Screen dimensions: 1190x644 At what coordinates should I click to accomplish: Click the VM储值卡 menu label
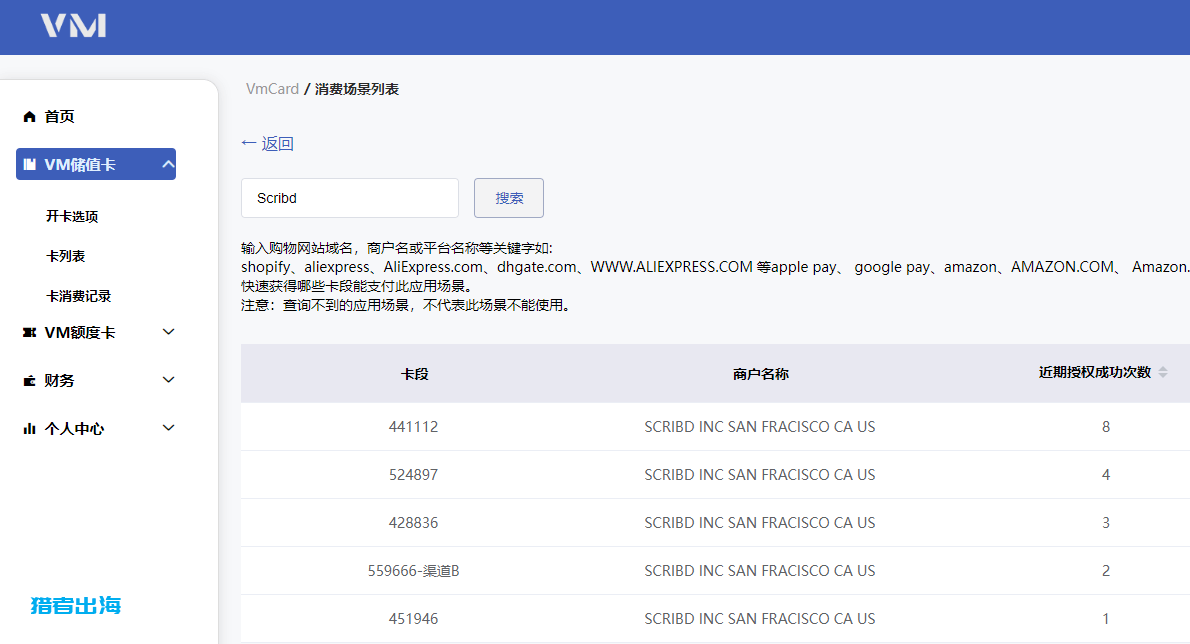[x=80, y=165]
